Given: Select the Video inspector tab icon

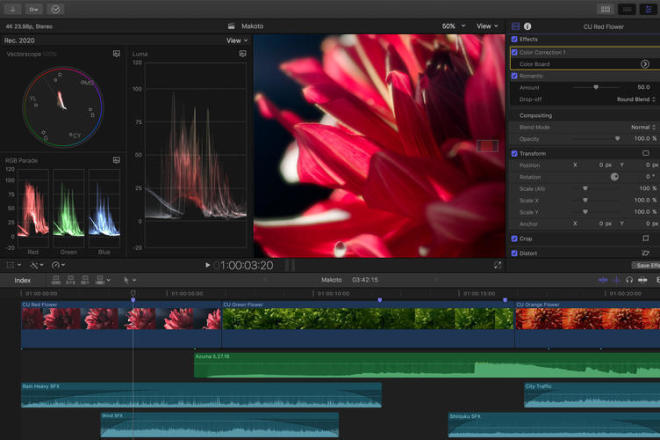Looking at the screenshot, I should point(516,26).
